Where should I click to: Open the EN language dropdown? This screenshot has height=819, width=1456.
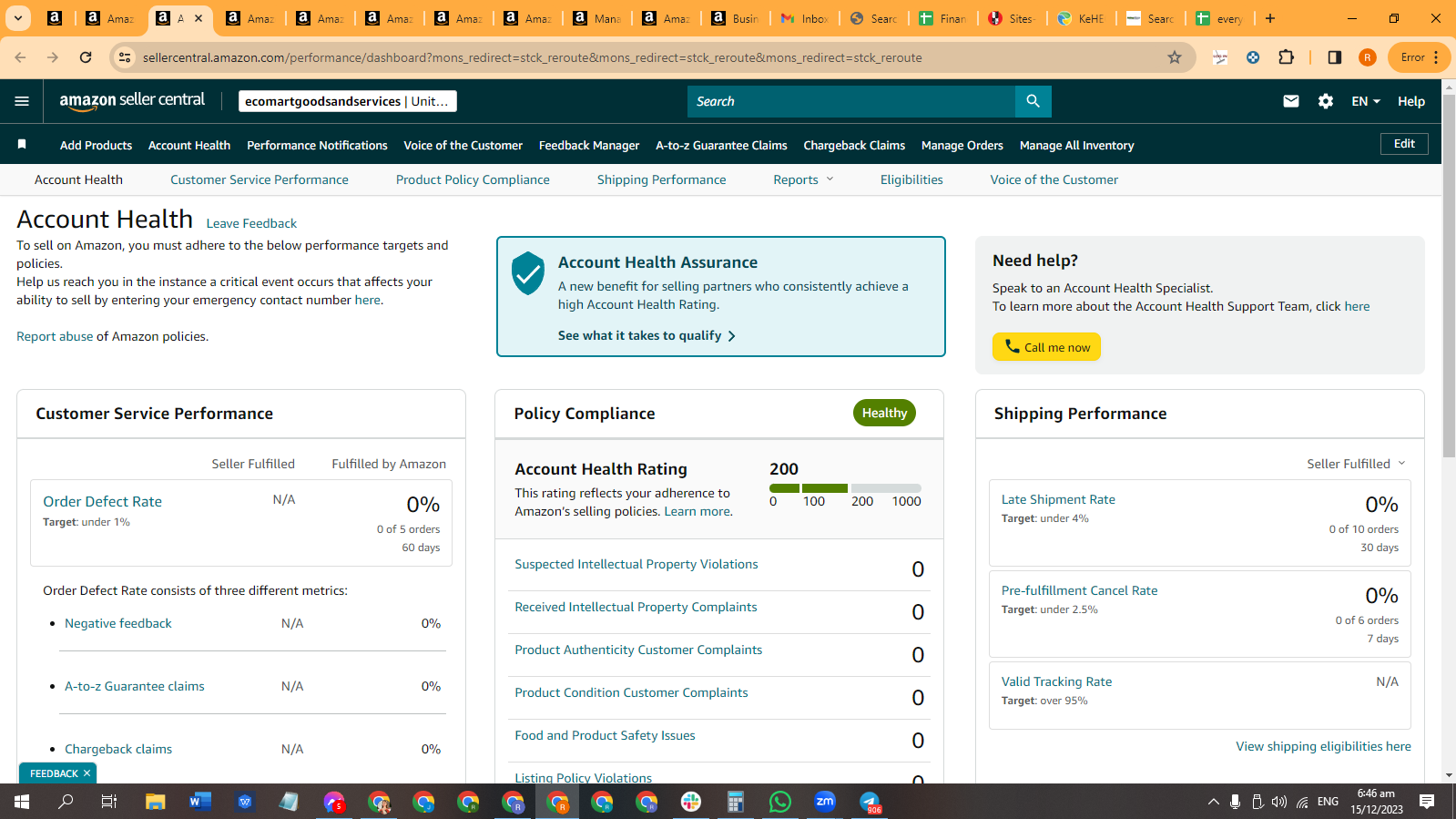click(x=1366, y=101)
